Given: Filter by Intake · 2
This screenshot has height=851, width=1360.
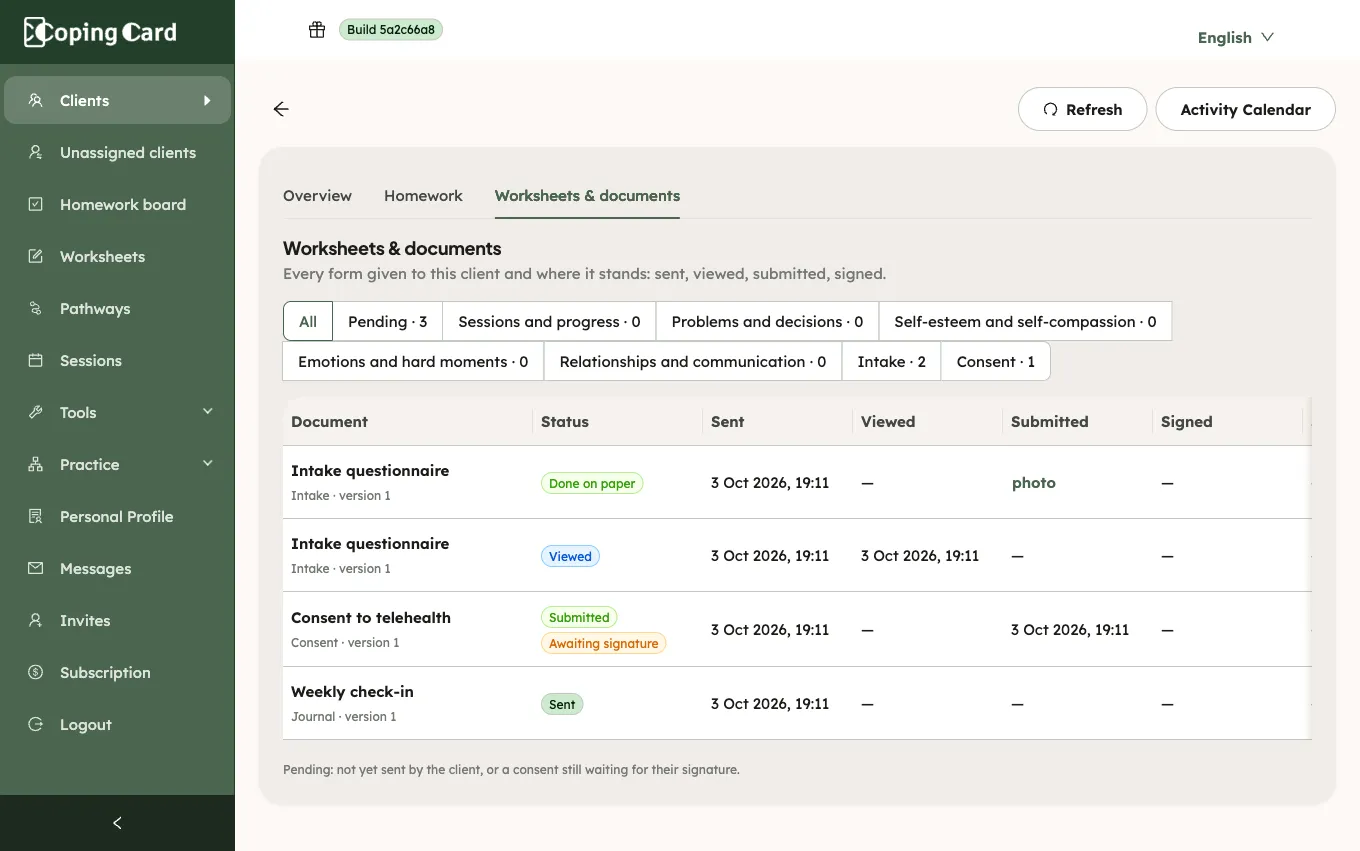Looking at the screenshot, I should point(891,361).
